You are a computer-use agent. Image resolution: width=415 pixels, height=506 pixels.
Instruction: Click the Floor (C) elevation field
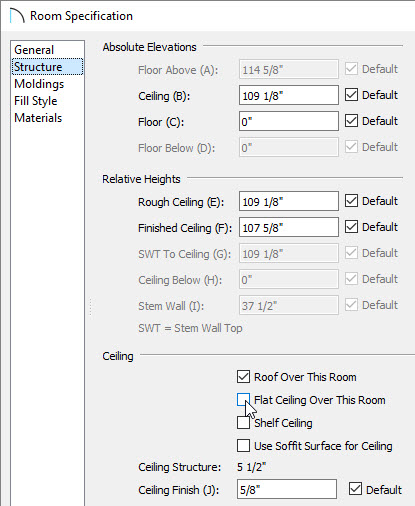pyautogui.click(x=289, y=121)
